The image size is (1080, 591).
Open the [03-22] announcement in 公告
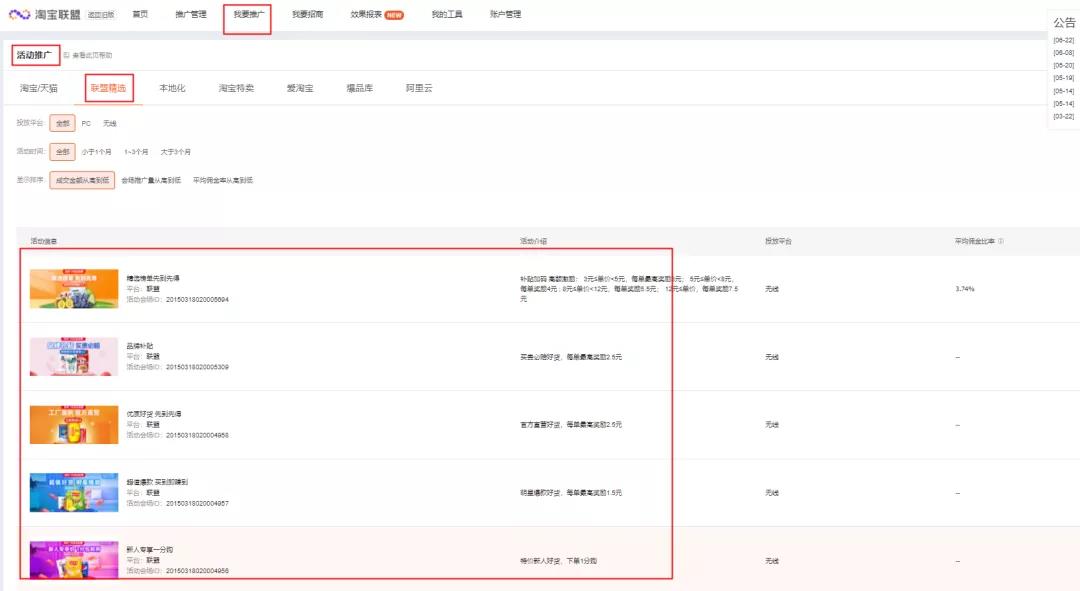coord(1063,116)
